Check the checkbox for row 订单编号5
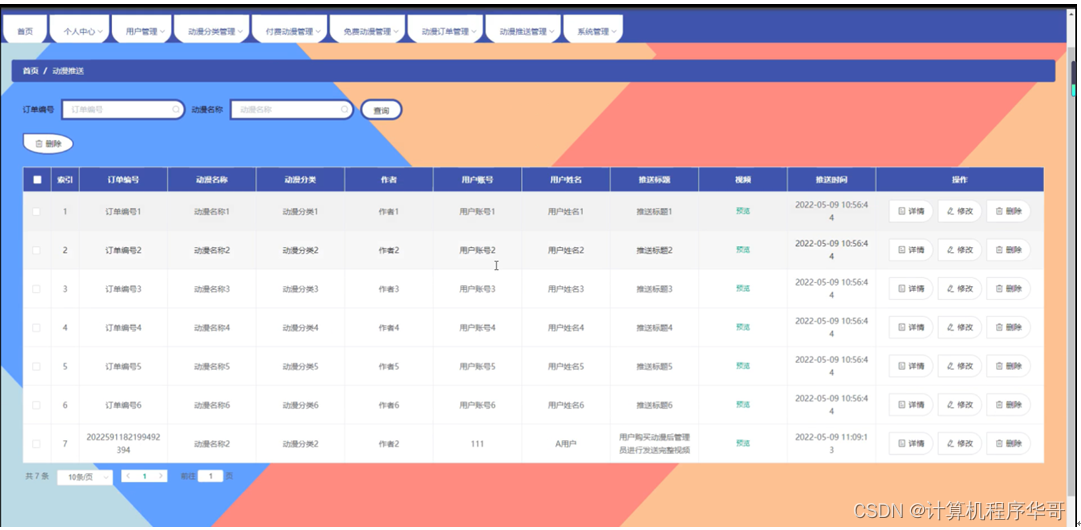This screenshot has height=530, width=1081. coord(37,366)
